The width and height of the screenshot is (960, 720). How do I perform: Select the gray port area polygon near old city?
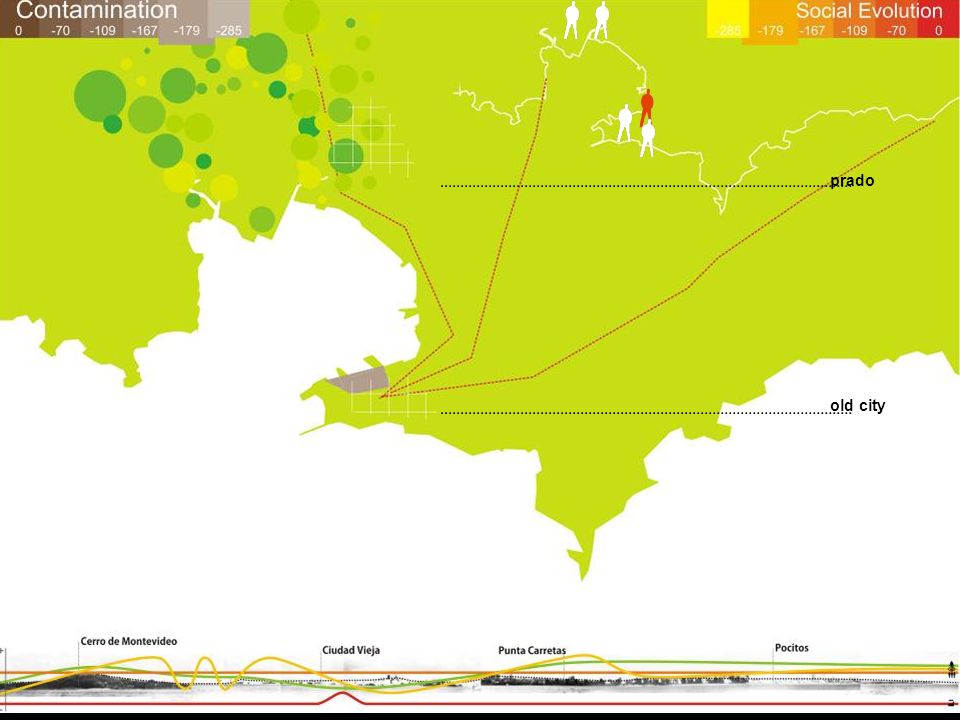(359, 380)
